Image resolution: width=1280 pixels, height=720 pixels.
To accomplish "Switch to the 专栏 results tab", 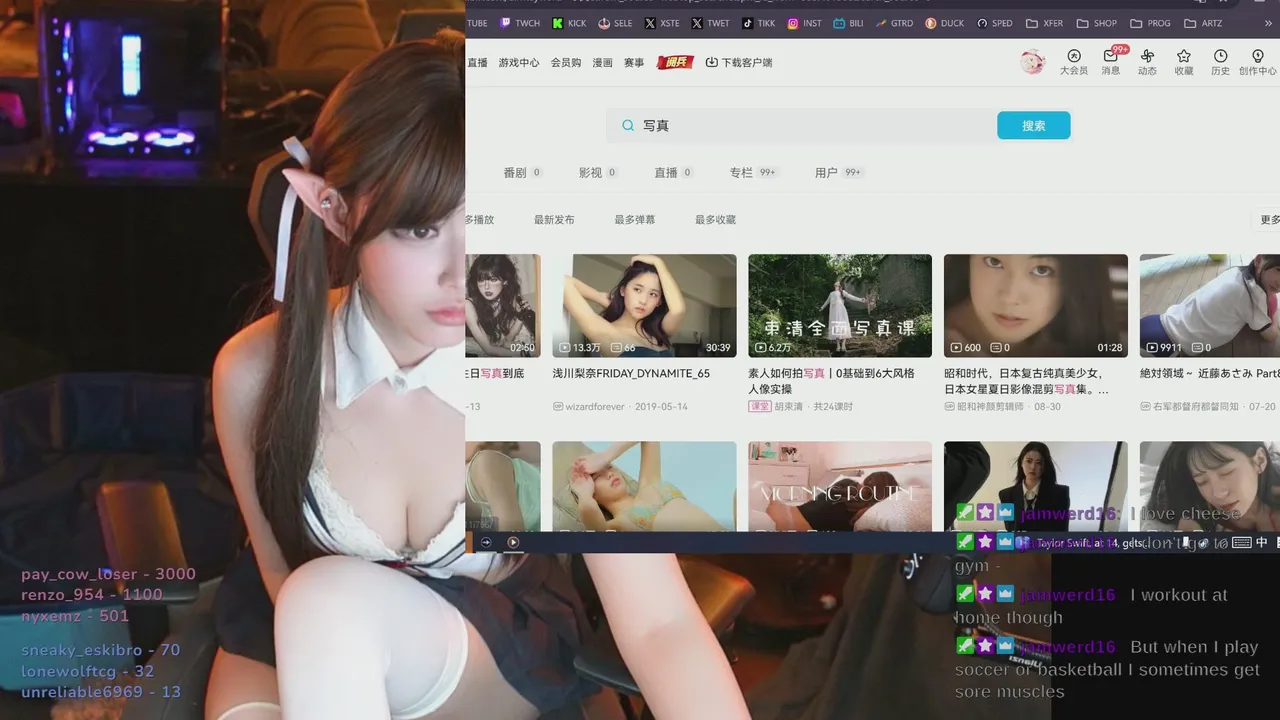I will 753,172.
